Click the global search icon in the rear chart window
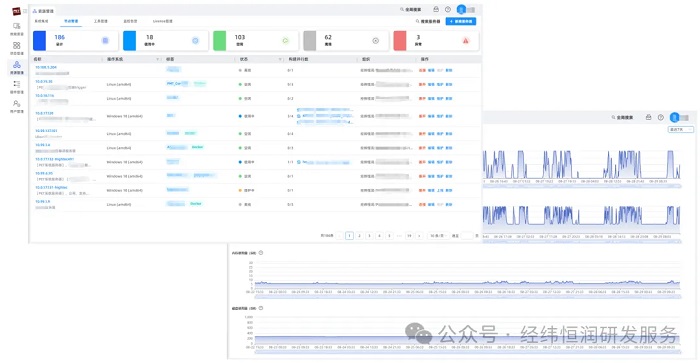The image size is (700, 363). (613, 117)
